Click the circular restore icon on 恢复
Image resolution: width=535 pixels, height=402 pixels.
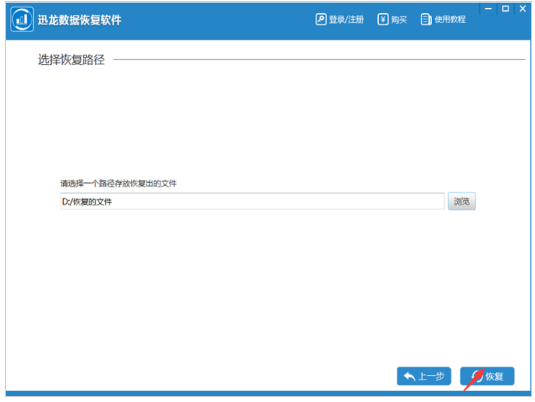[477, 376]
